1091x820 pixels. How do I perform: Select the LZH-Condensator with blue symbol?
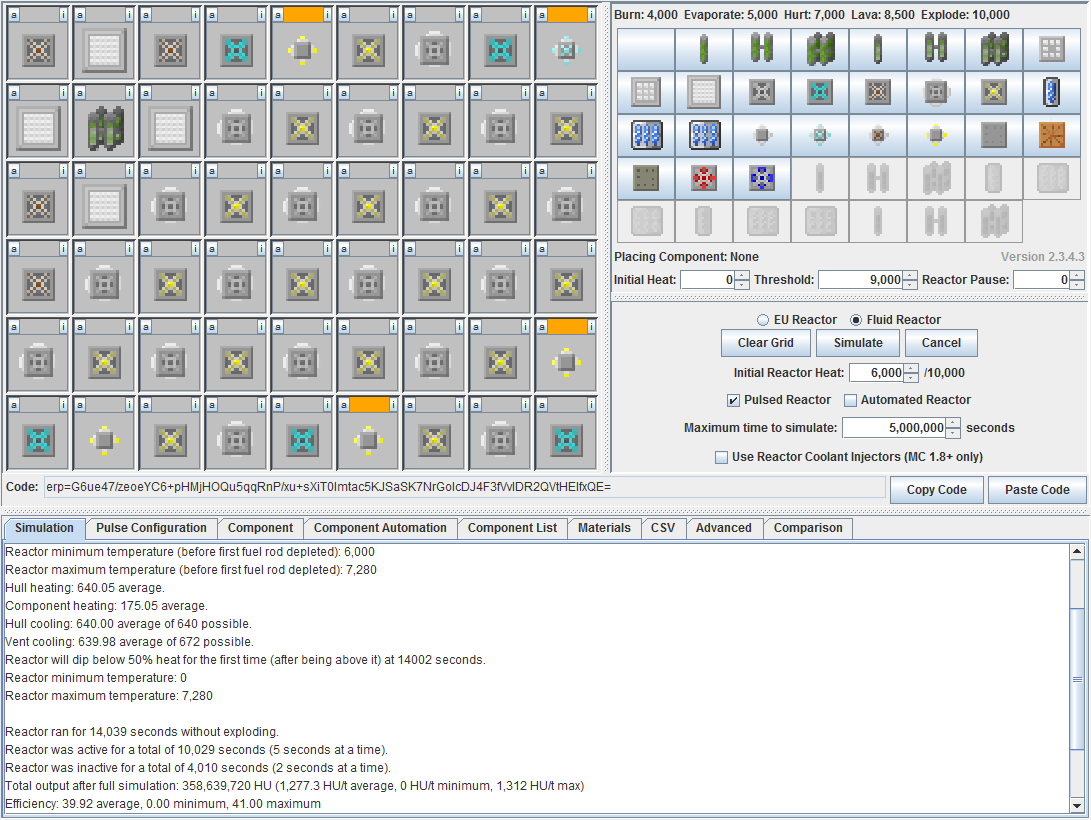[762, 178]
